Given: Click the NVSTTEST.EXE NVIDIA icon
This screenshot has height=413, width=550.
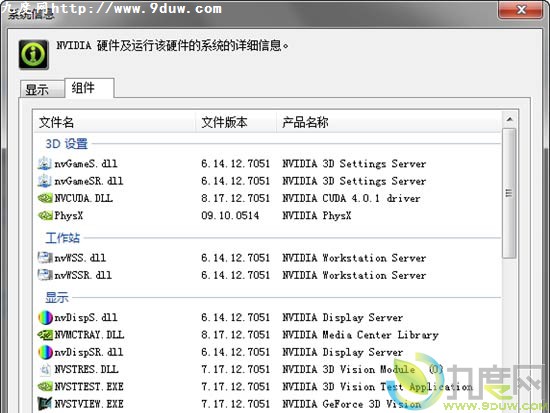Looking at the screenshot, I should [45, 387].
